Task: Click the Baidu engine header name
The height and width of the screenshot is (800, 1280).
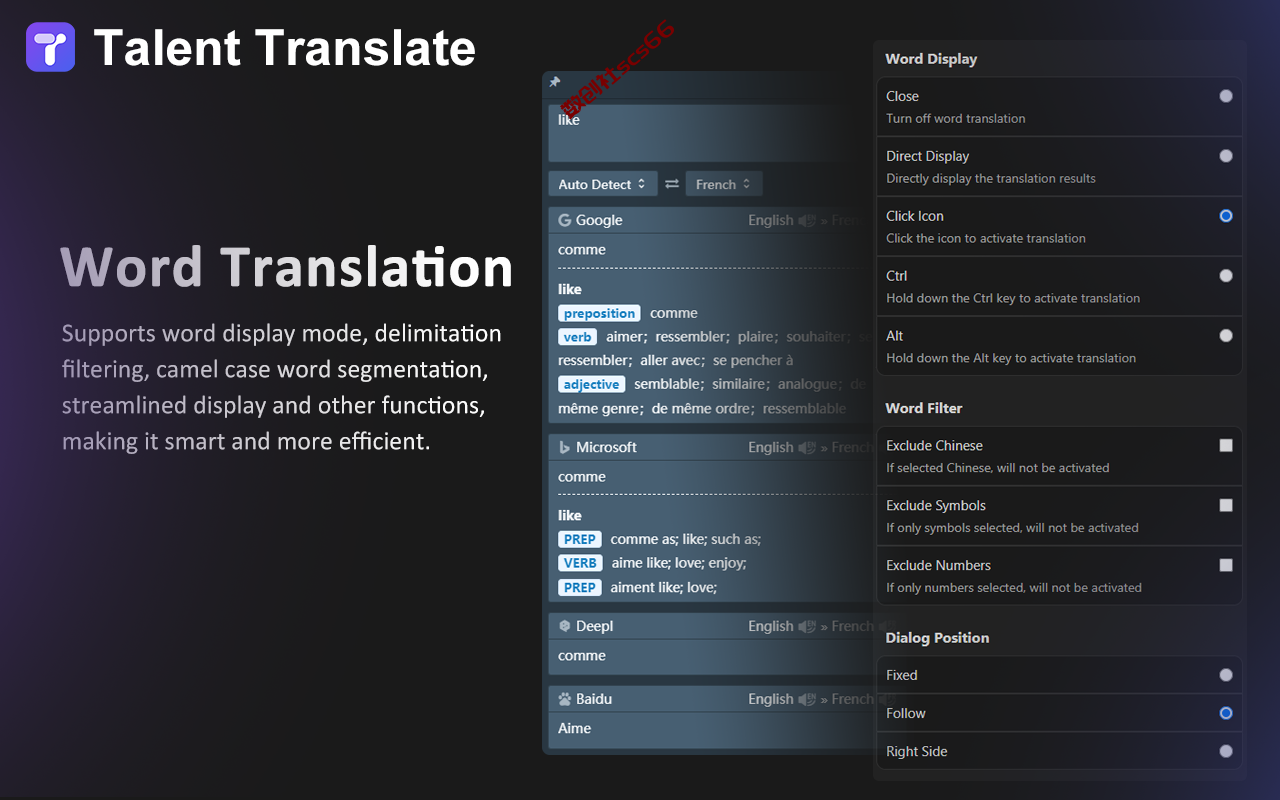Action: pyautogui.click(x=594, y=699)
